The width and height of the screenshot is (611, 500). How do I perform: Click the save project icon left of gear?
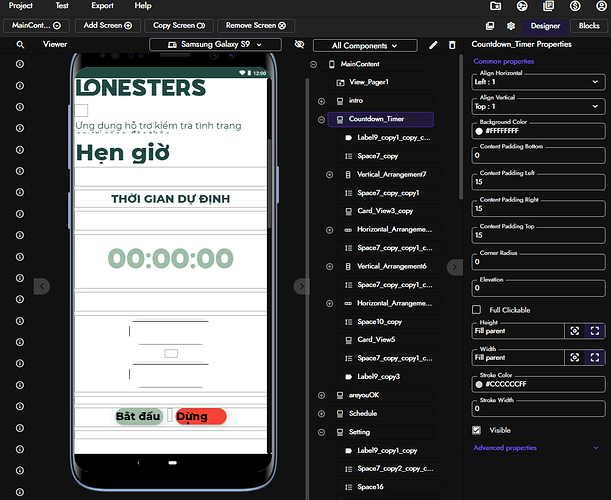490,25
